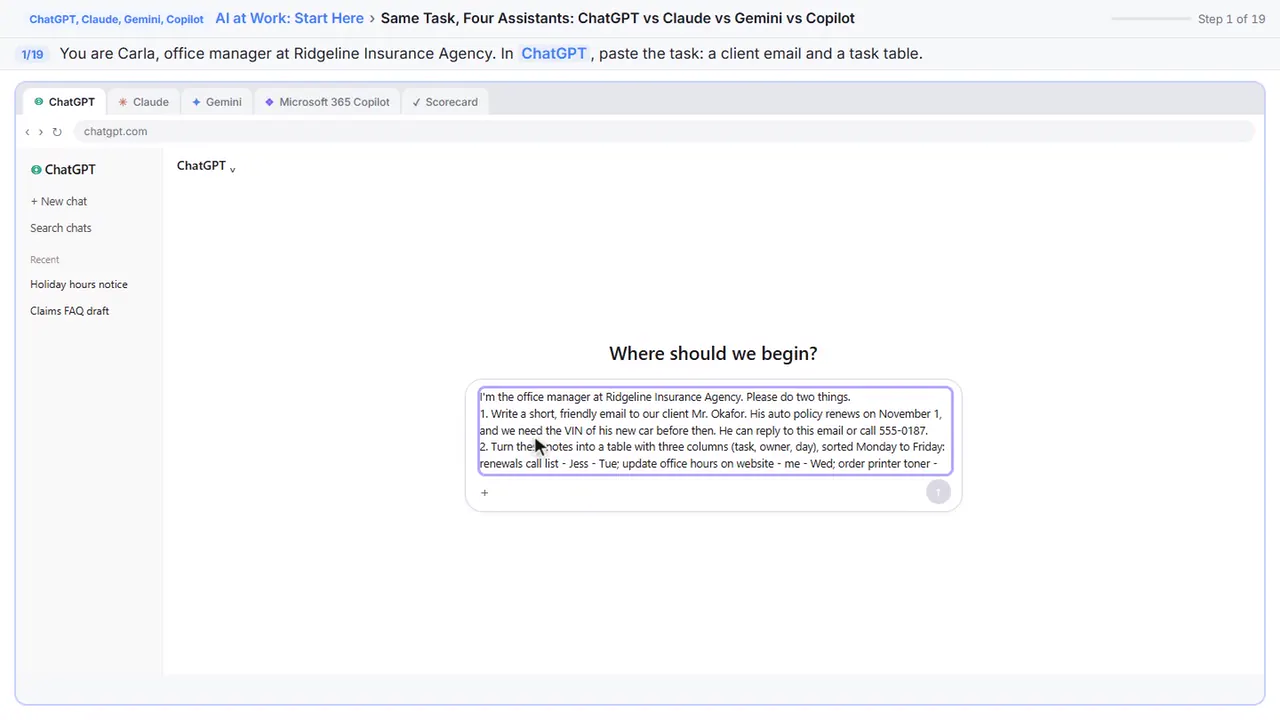Reload the page with the refresh icon

tap(57, 132)
